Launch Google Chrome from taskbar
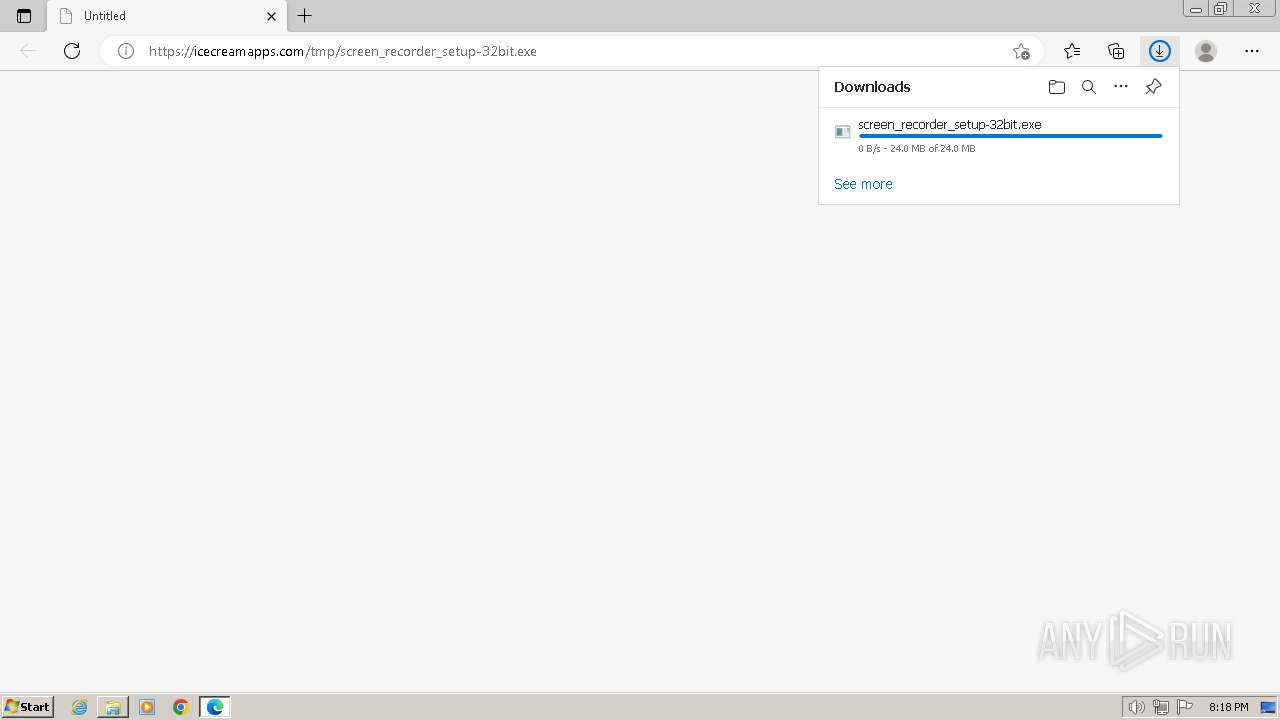This screenshot has height=720, width=1280. tap(181, 707)
